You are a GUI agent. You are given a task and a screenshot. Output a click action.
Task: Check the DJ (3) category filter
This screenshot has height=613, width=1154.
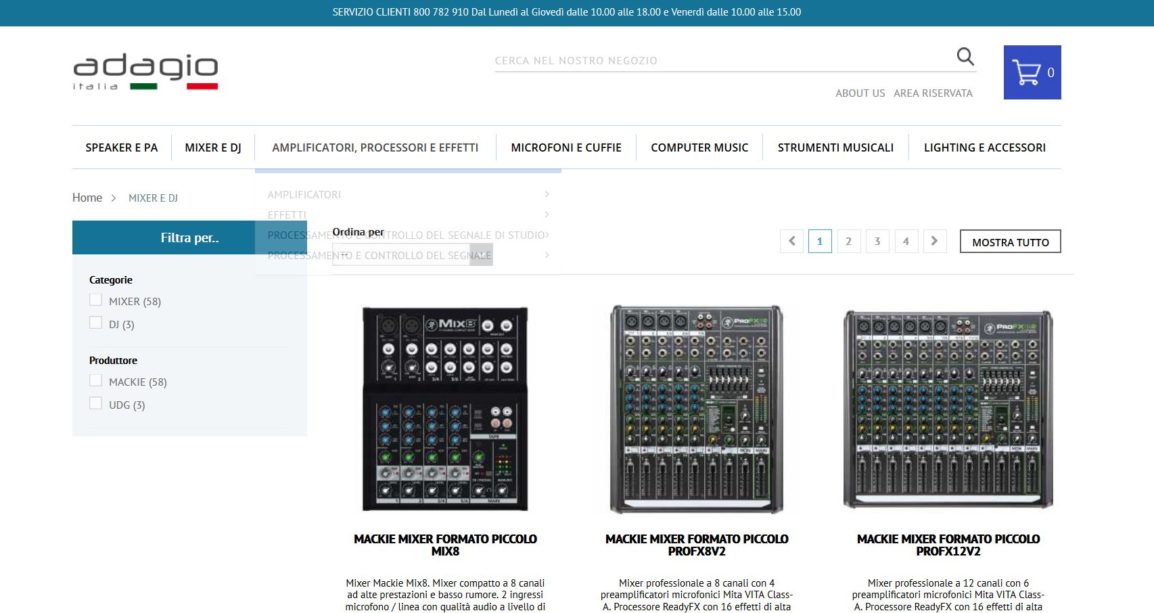pos(96,323)
